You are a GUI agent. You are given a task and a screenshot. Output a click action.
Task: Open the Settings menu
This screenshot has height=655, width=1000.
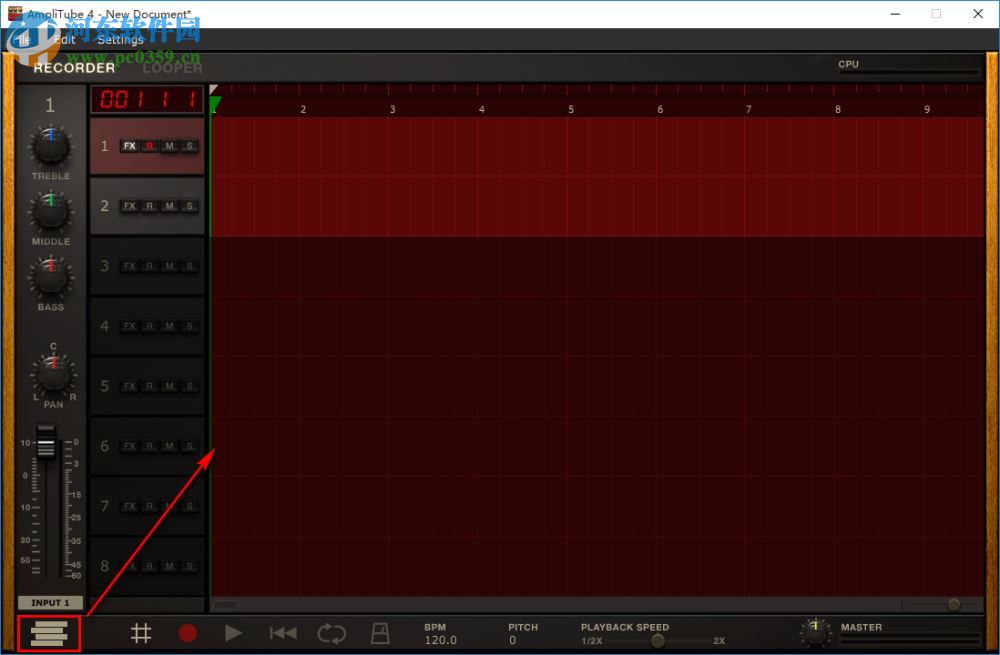coord(120,40)
